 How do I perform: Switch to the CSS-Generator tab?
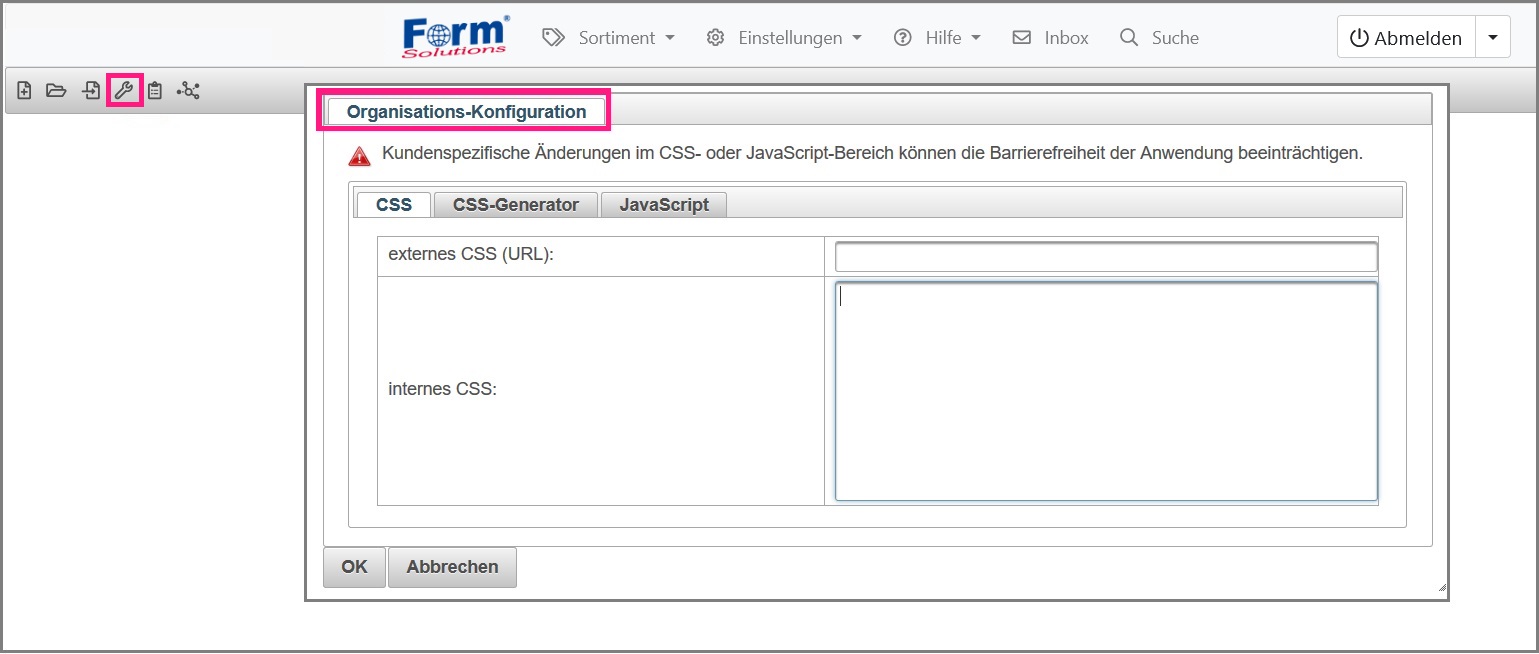(515, 205)
